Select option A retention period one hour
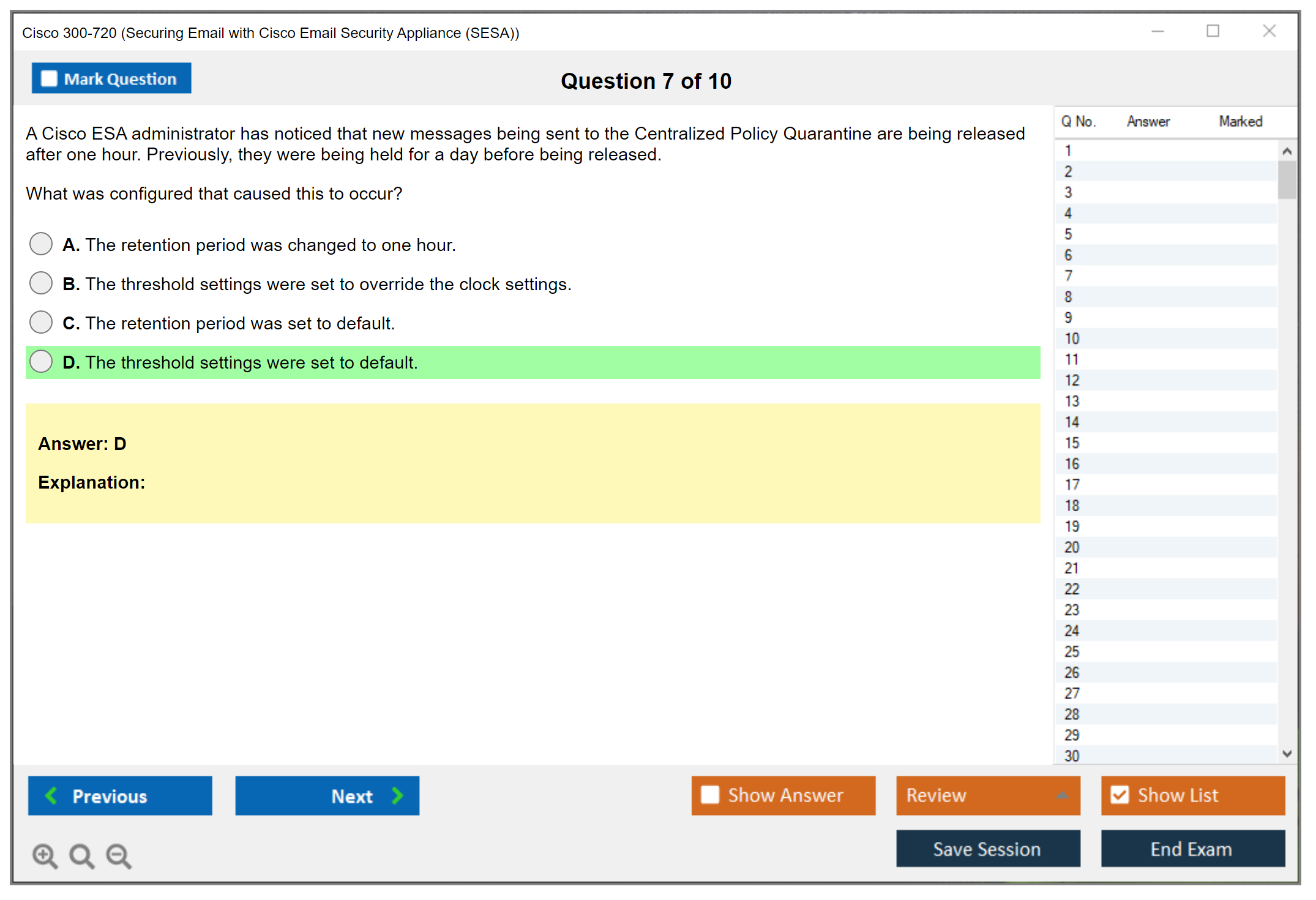The image size is (1316, 900). (41, 244)
